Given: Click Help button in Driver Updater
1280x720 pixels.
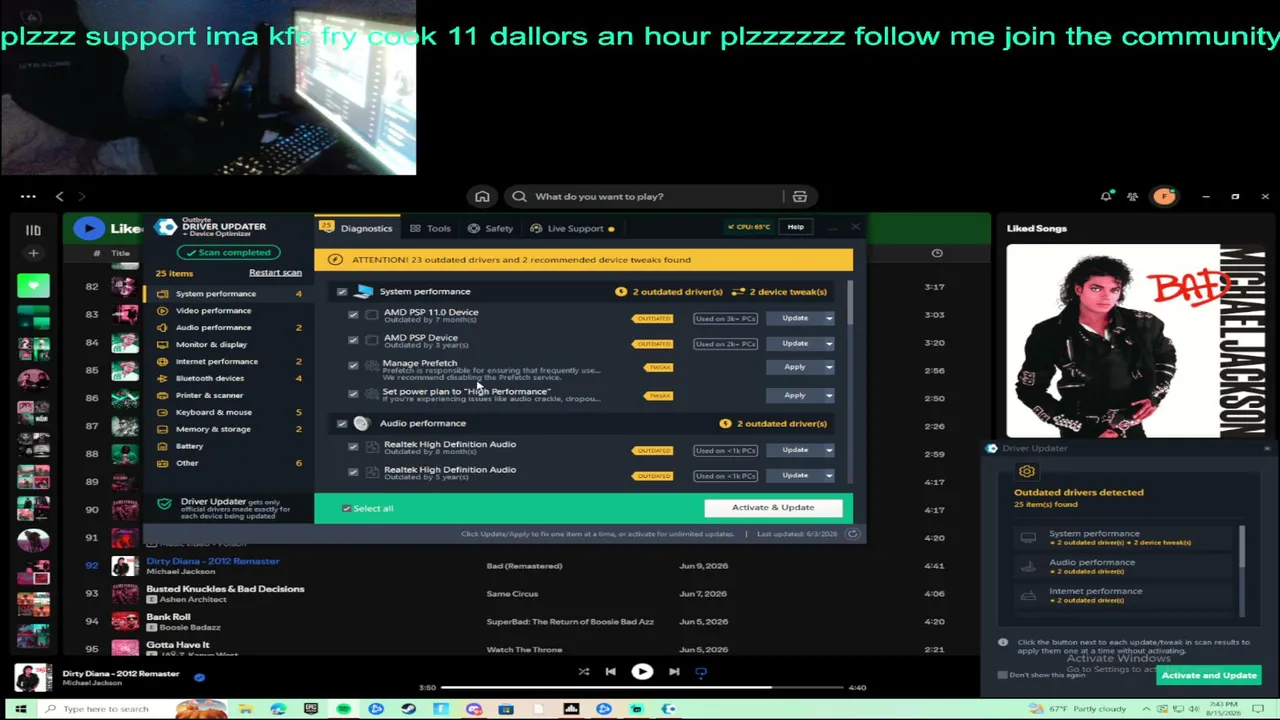Looking at the screenshot, I should (x=795, y=227).
